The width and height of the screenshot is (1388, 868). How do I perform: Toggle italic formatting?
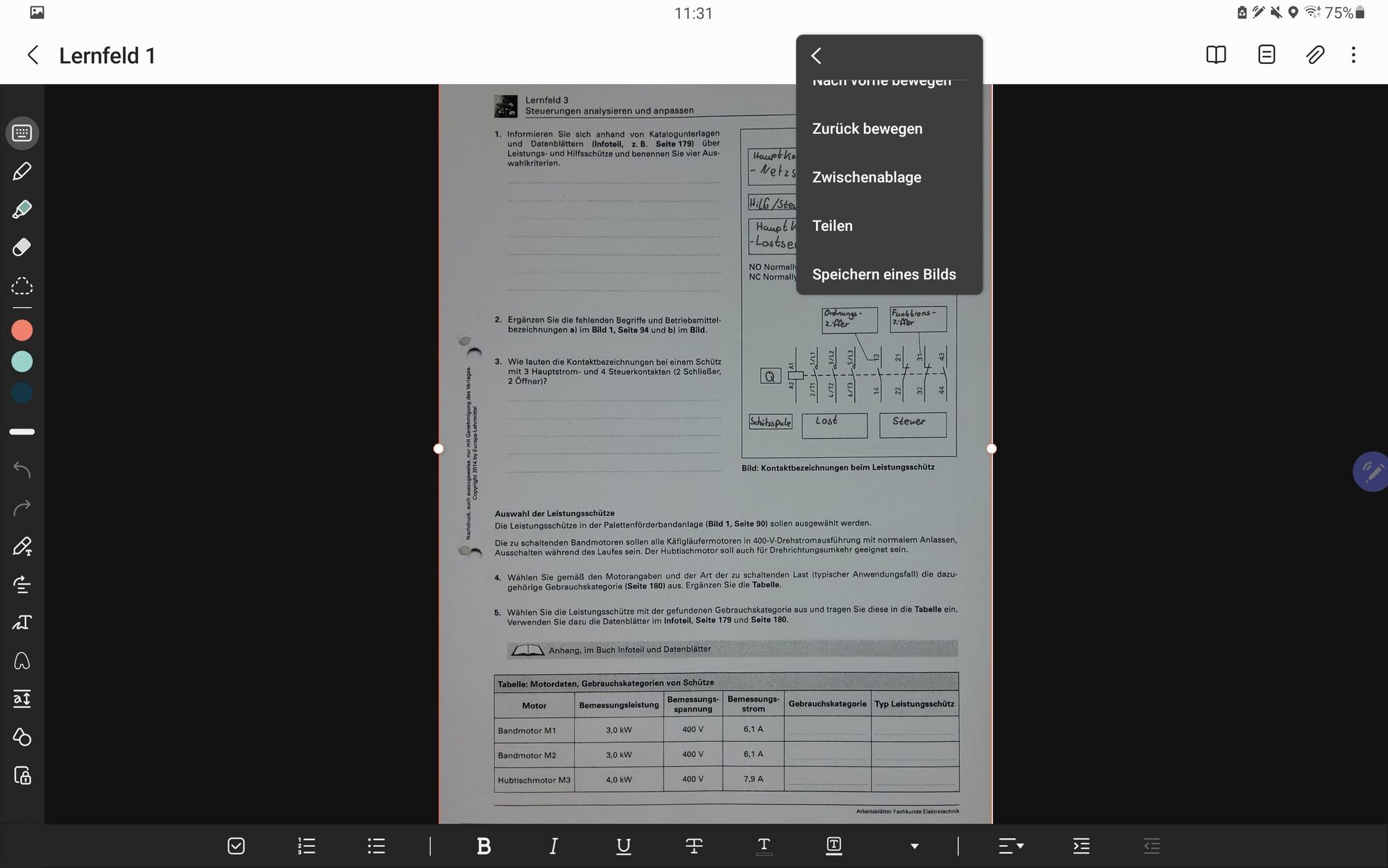pos(553,846)
